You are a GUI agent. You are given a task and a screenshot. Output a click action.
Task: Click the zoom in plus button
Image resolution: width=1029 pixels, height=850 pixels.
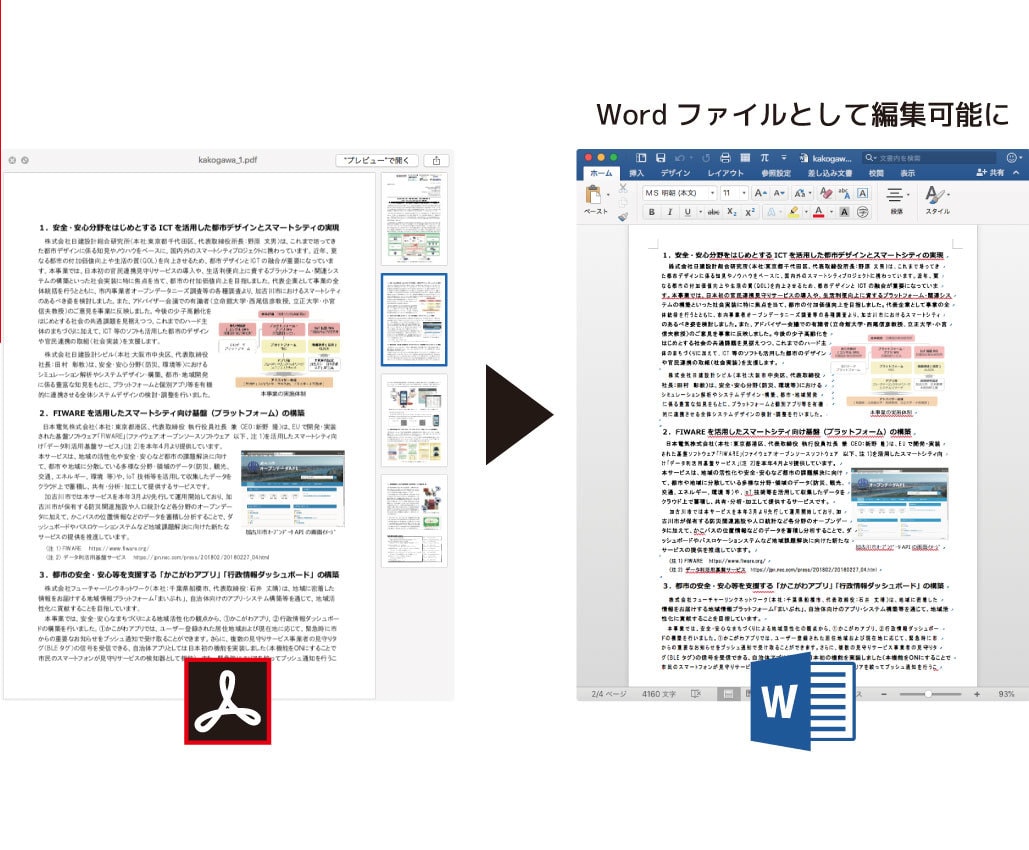[x=977, y=694]
